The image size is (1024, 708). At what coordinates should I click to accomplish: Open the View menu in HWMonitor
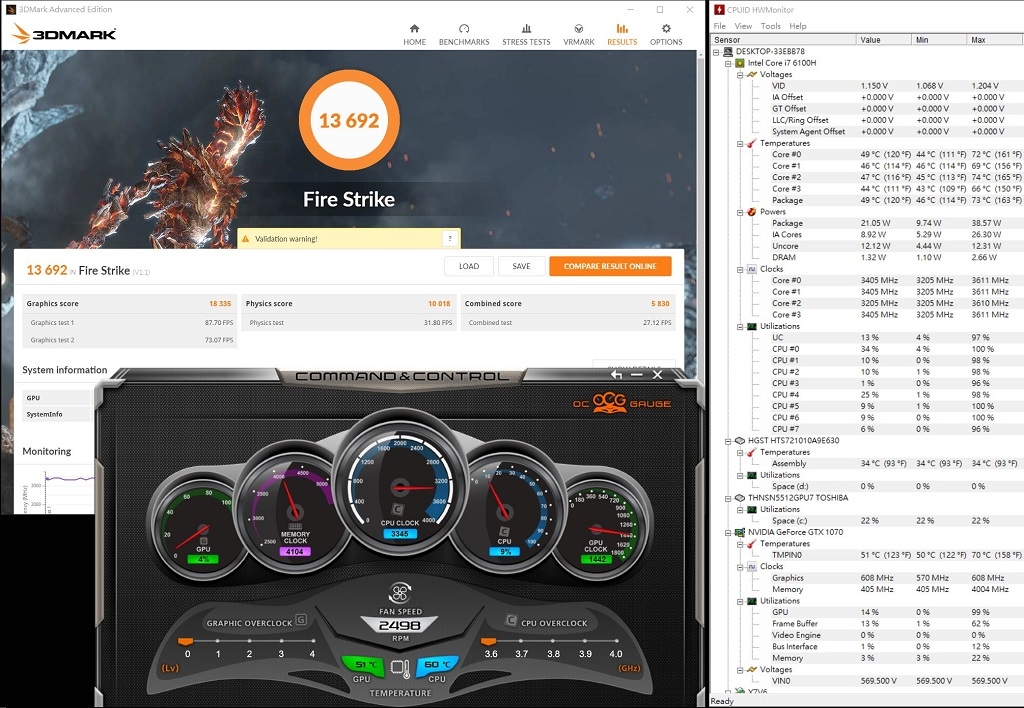tap(743, 26)
